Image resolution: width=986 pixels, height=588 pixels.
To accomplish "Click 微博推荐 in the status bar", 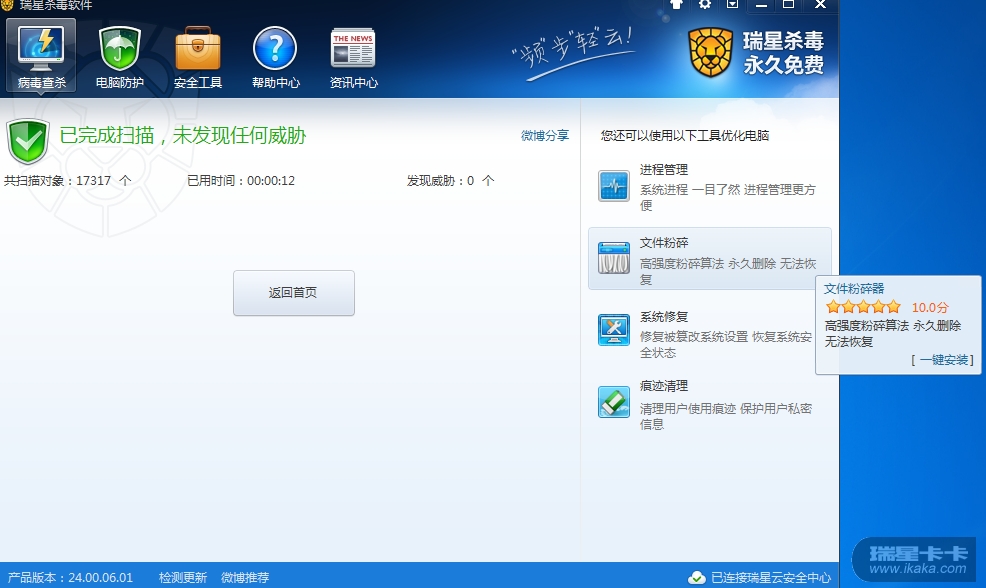I will (x=245, y=577).
